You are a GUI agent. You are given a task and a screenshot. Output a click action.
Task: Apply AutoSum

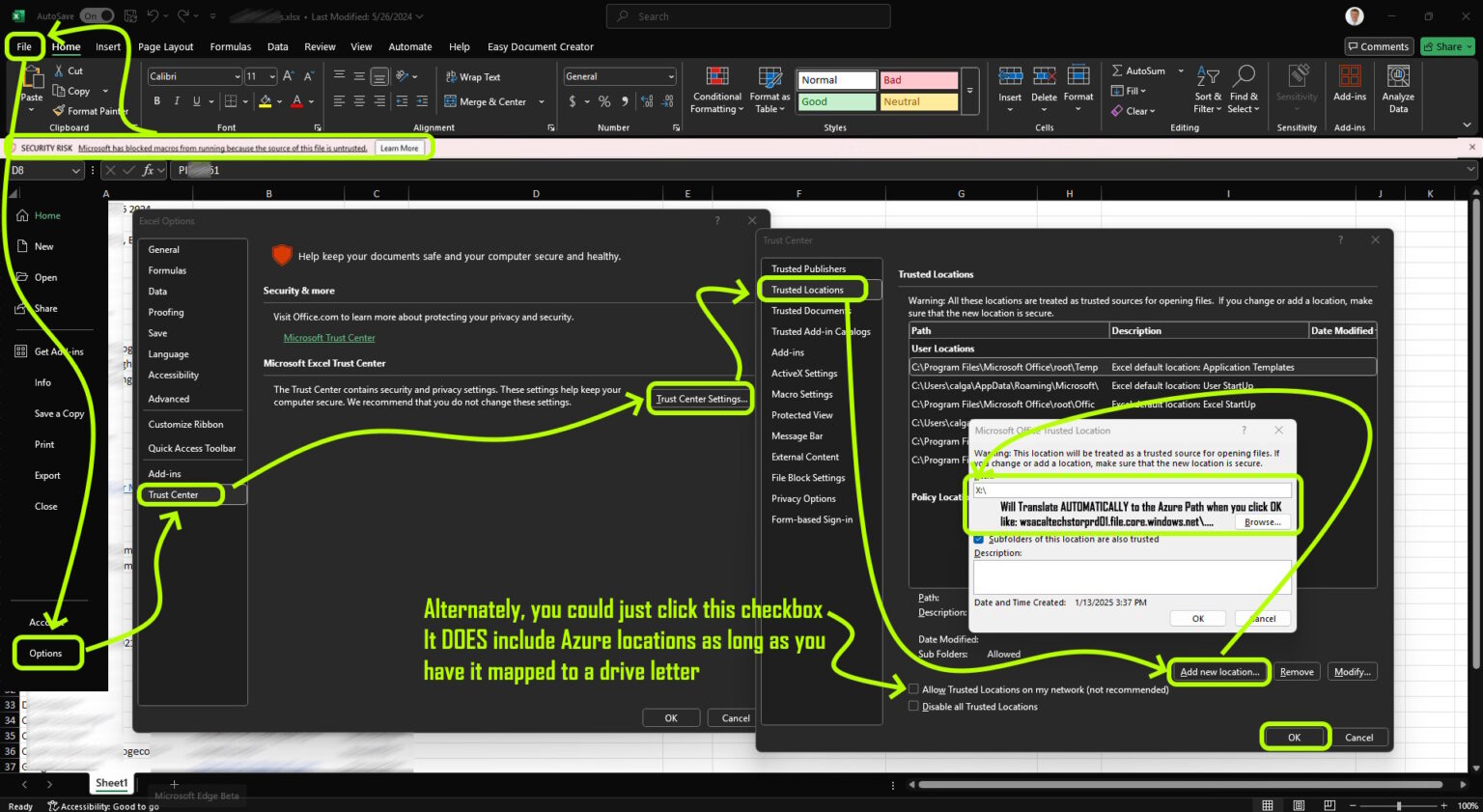click(1139, 70)
